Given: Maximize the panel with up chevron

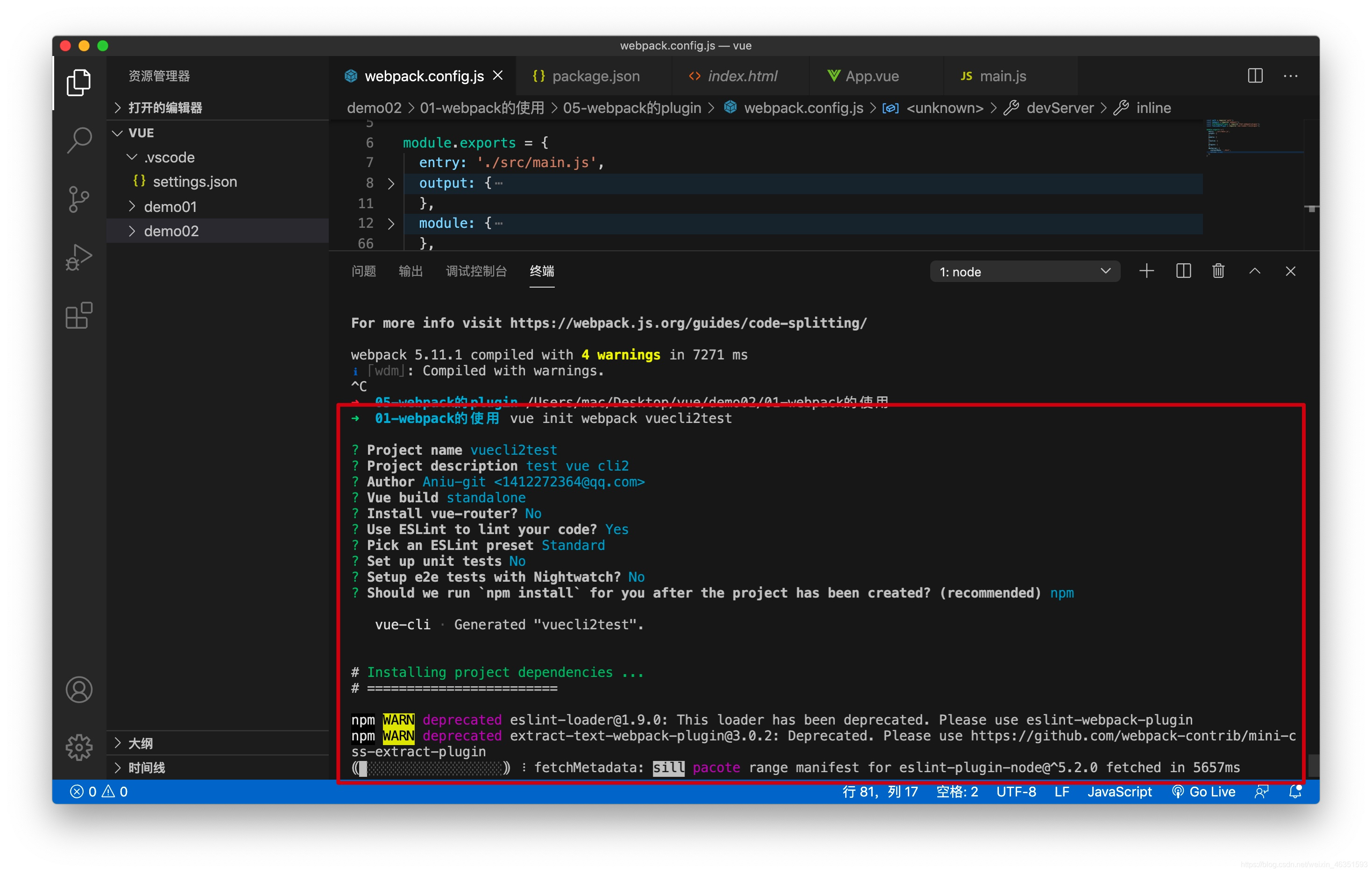Looking at the screenshot, I should coord(1255,271).
